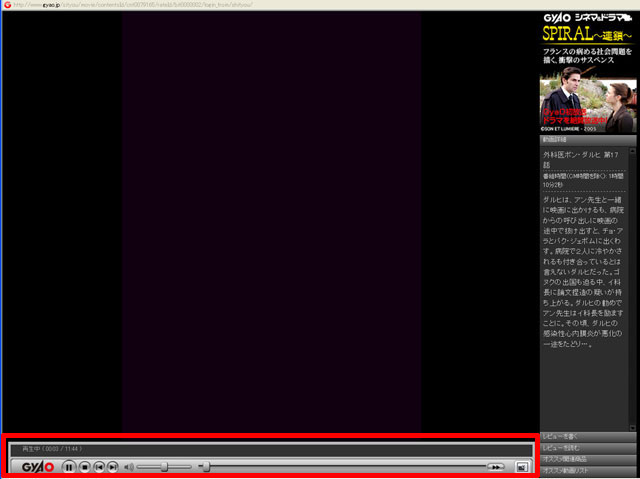Mute audio via the speaker icon
The width and height of the screenshot is (640, 479).
(x=129, y=467)
